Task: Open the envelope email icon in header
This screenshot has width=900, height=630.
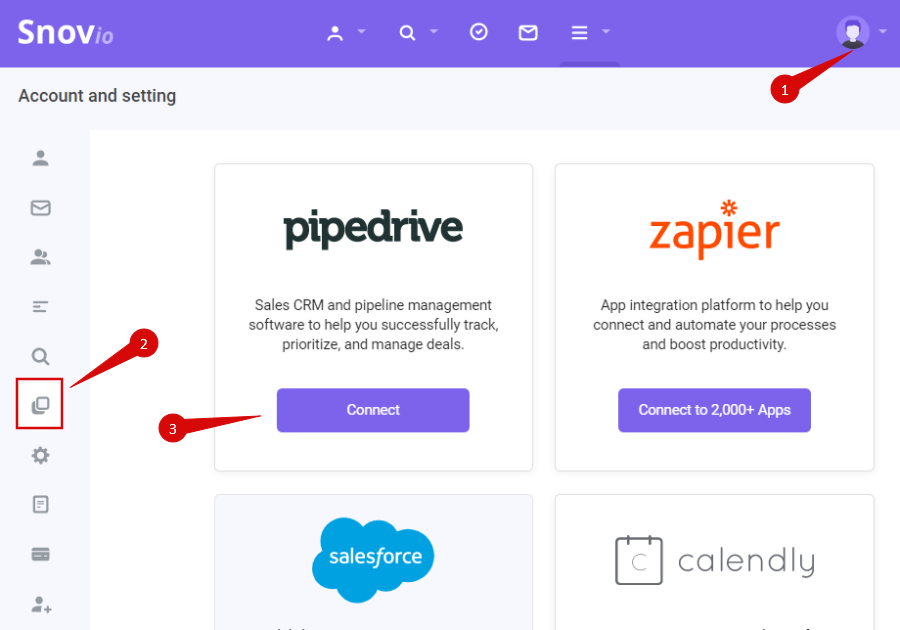Action: pos(528,33)
